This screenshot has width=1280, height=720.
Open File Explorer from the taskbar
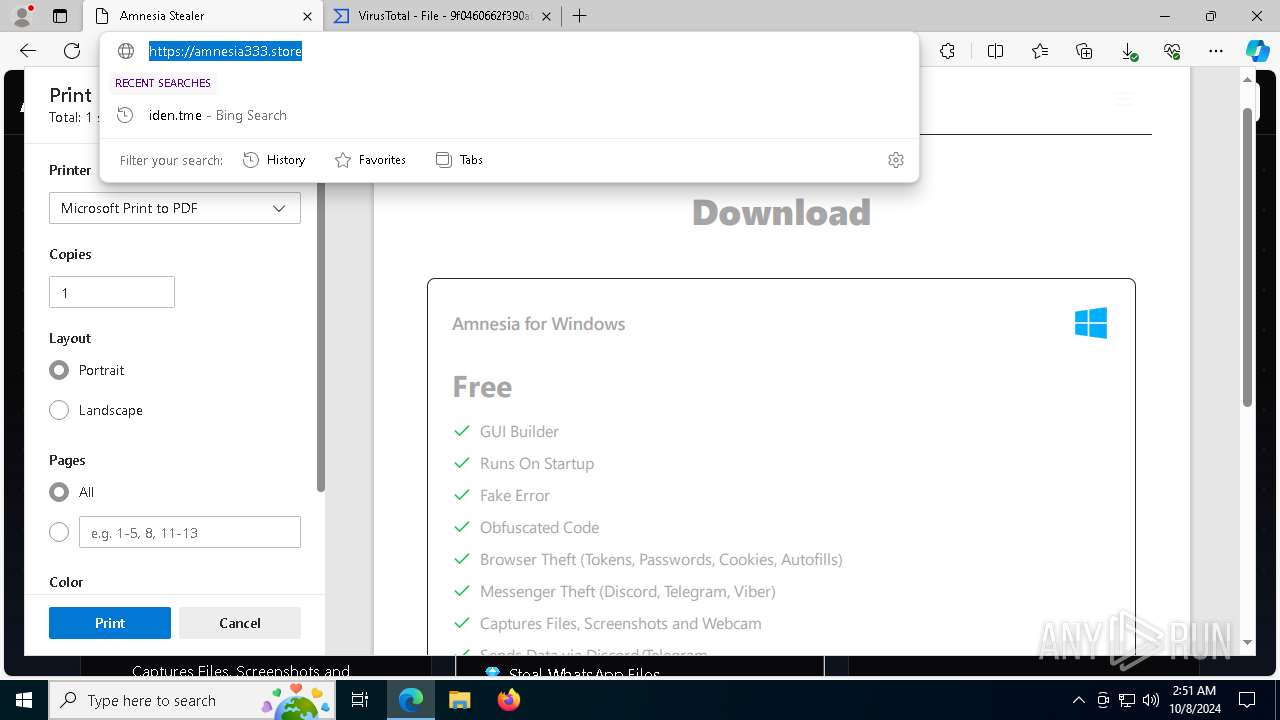pos(459,700)
